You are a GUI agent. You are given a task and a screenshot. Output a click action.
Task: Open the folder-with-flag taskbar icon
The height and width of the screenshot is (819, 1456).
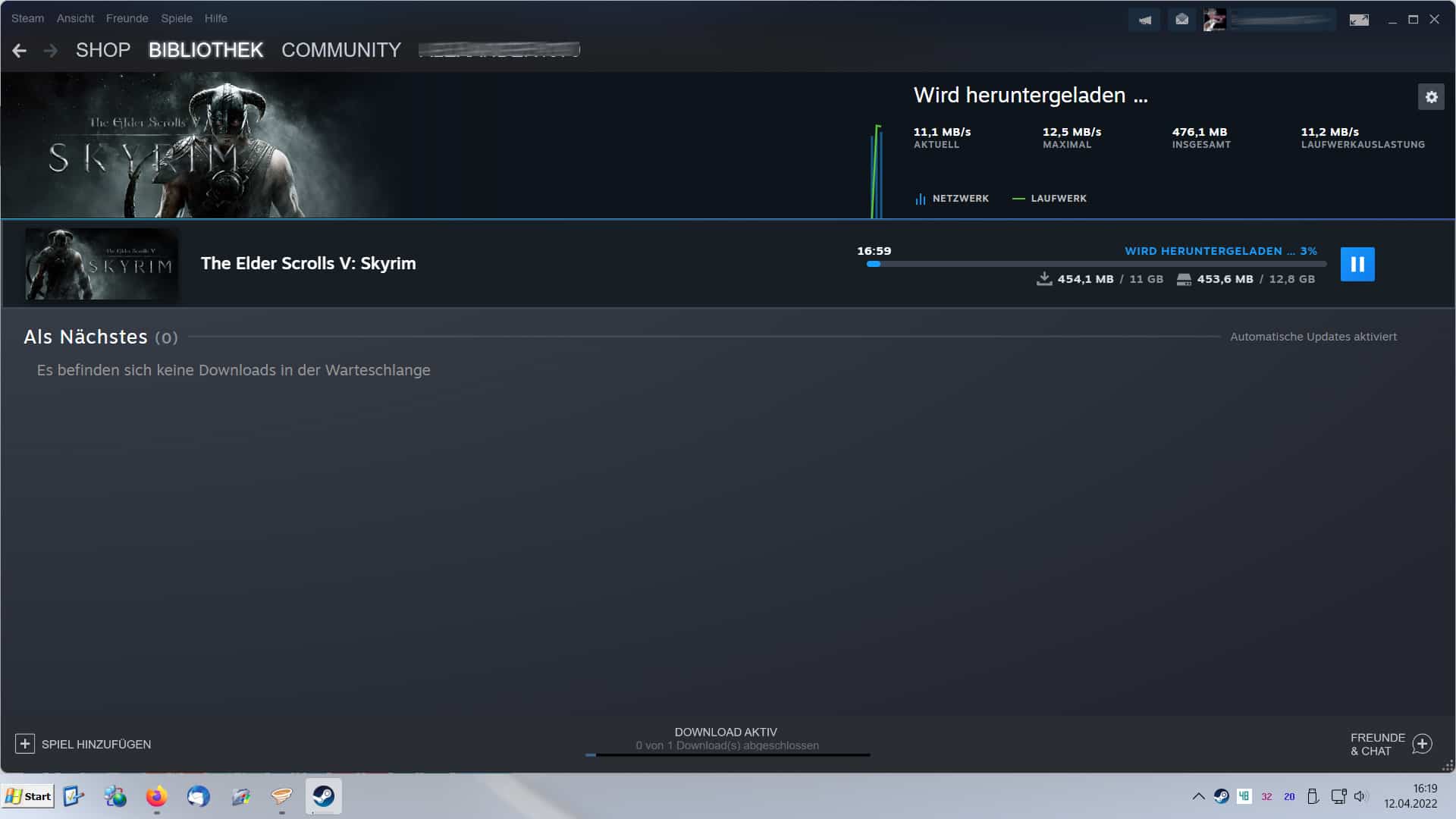click(240, 796)
